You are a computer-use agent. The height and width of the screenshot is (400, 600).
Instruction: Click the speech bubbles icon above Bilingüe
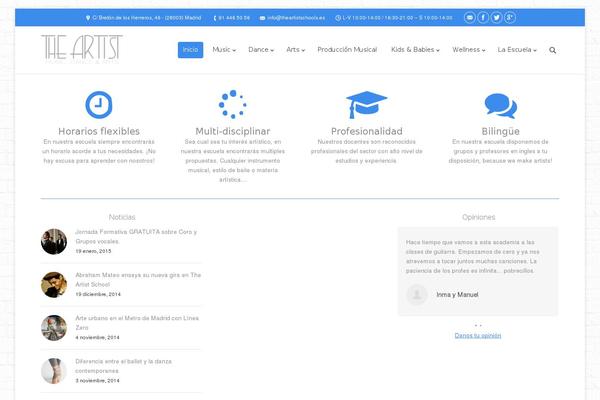[501, 106]
